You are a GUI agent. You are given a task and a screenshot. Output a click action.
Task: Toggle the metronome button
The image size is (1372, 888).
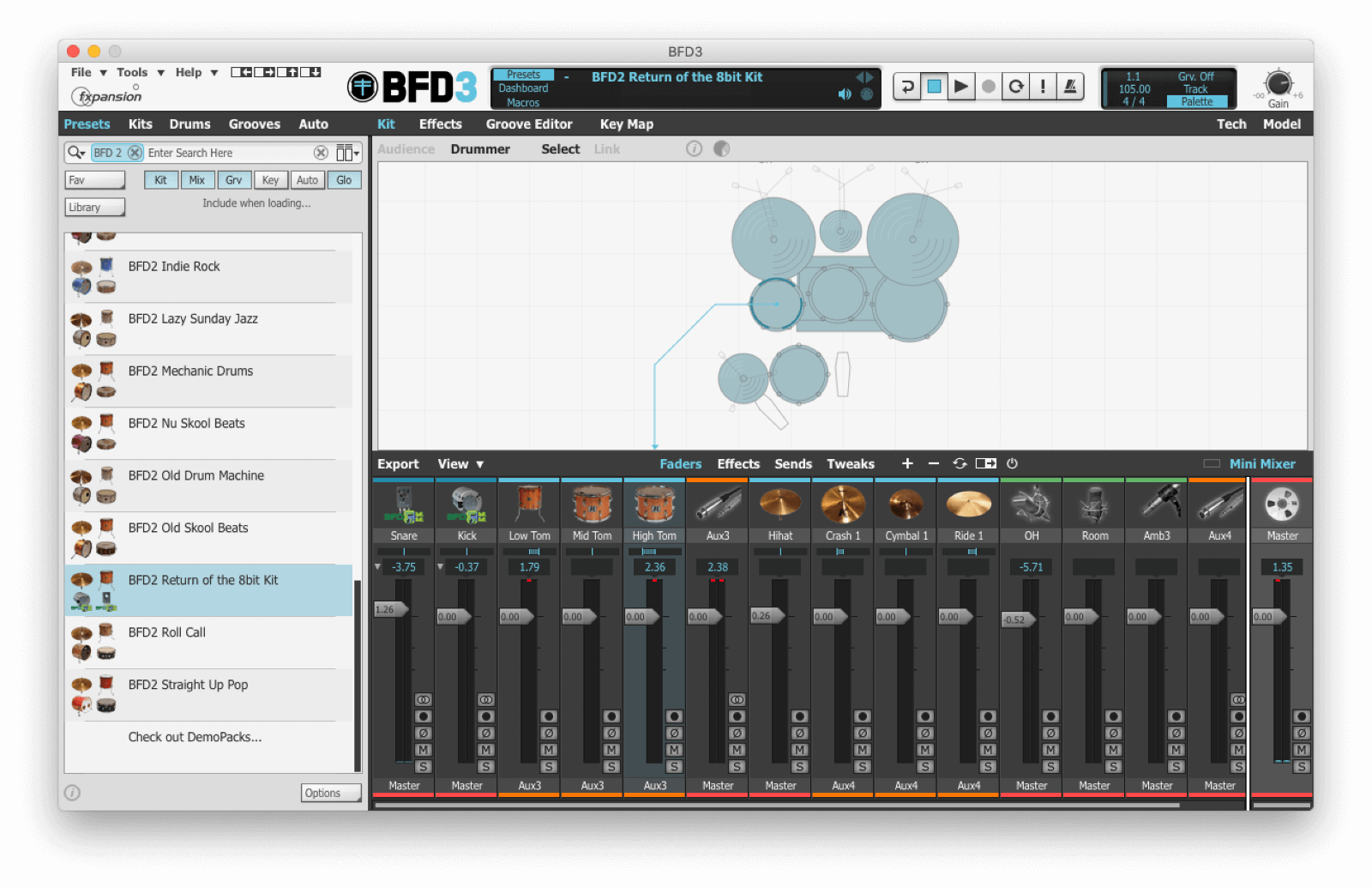1070,86
